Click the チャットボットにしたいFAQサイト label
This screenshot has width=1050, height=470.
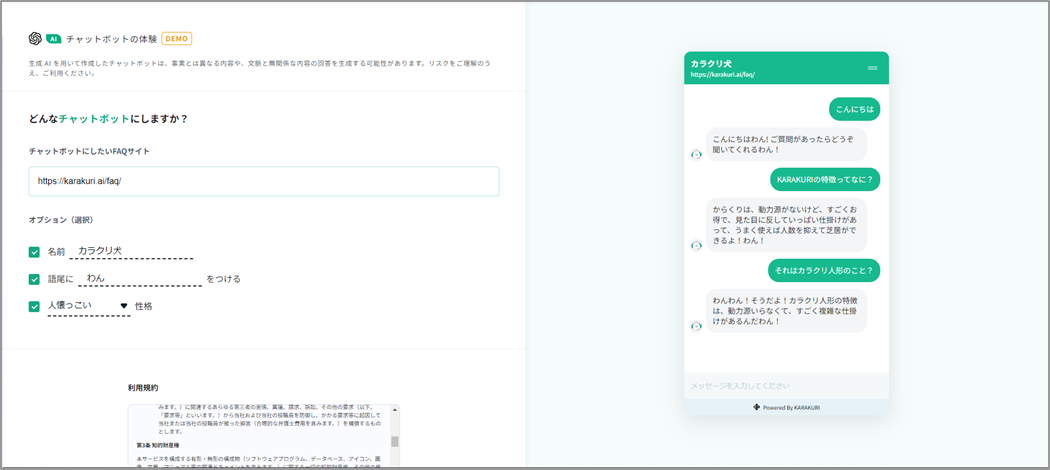89,151
